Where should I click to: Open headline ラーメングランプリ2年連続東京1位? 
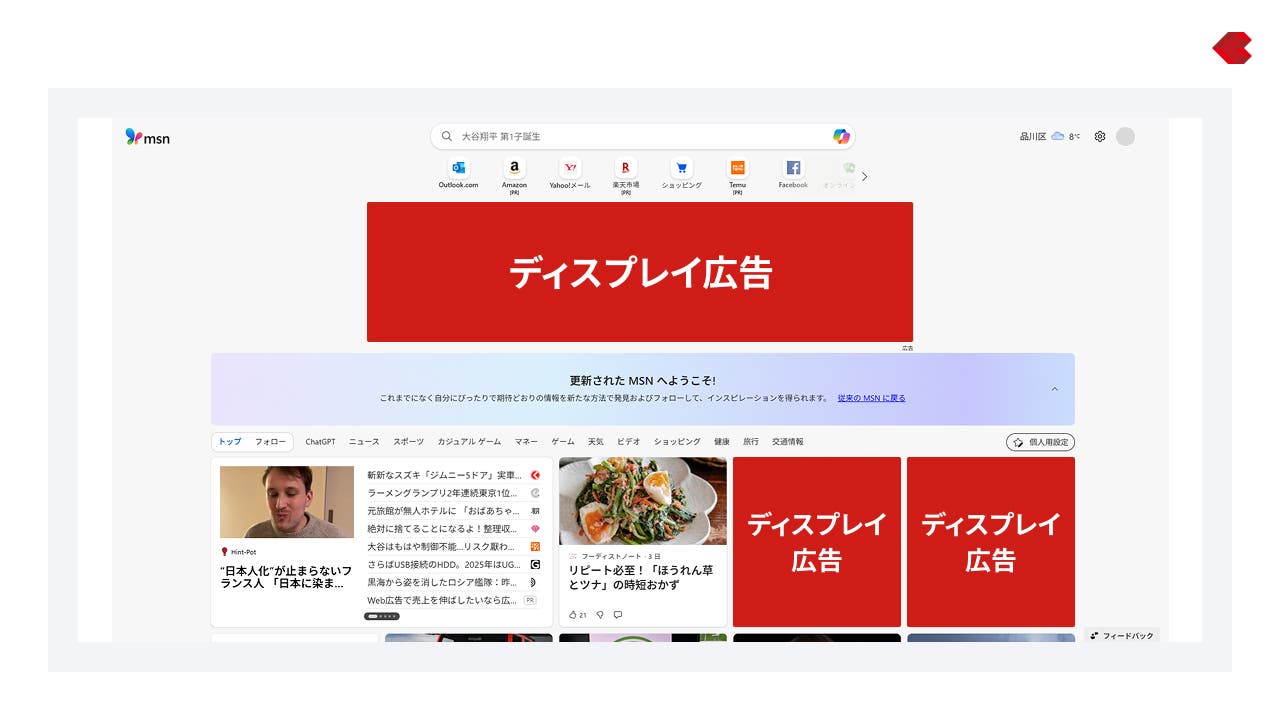tap(442, 493)
